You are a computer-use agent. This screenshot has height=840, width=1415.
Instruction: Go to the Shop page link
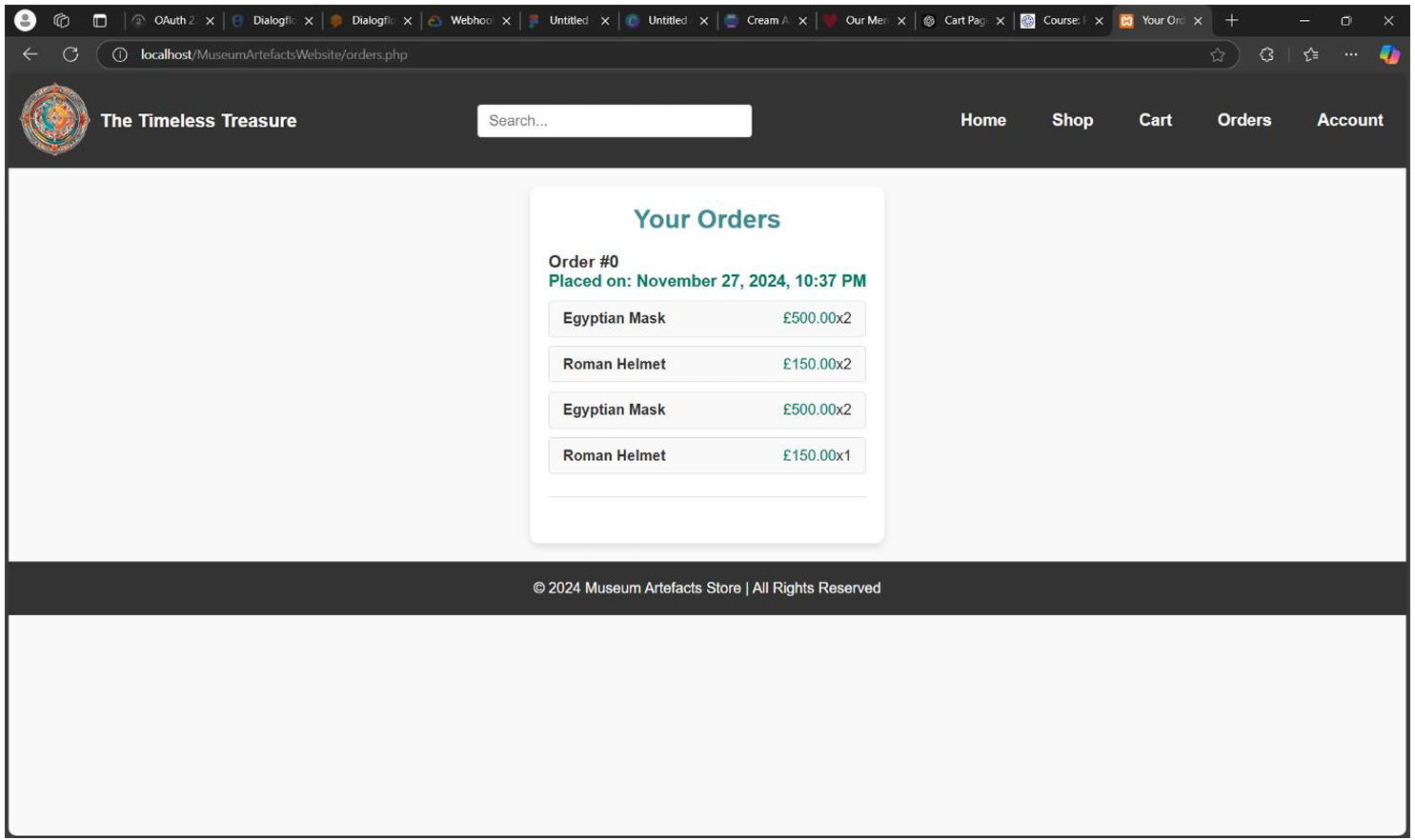point(1072,120)
